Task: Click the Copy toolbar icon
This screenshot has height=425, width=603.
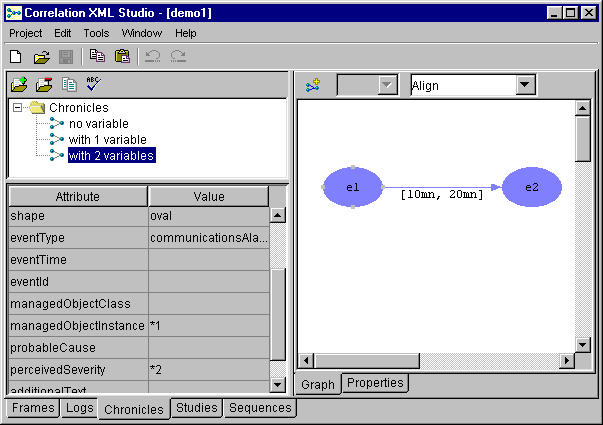Action: 97,57
